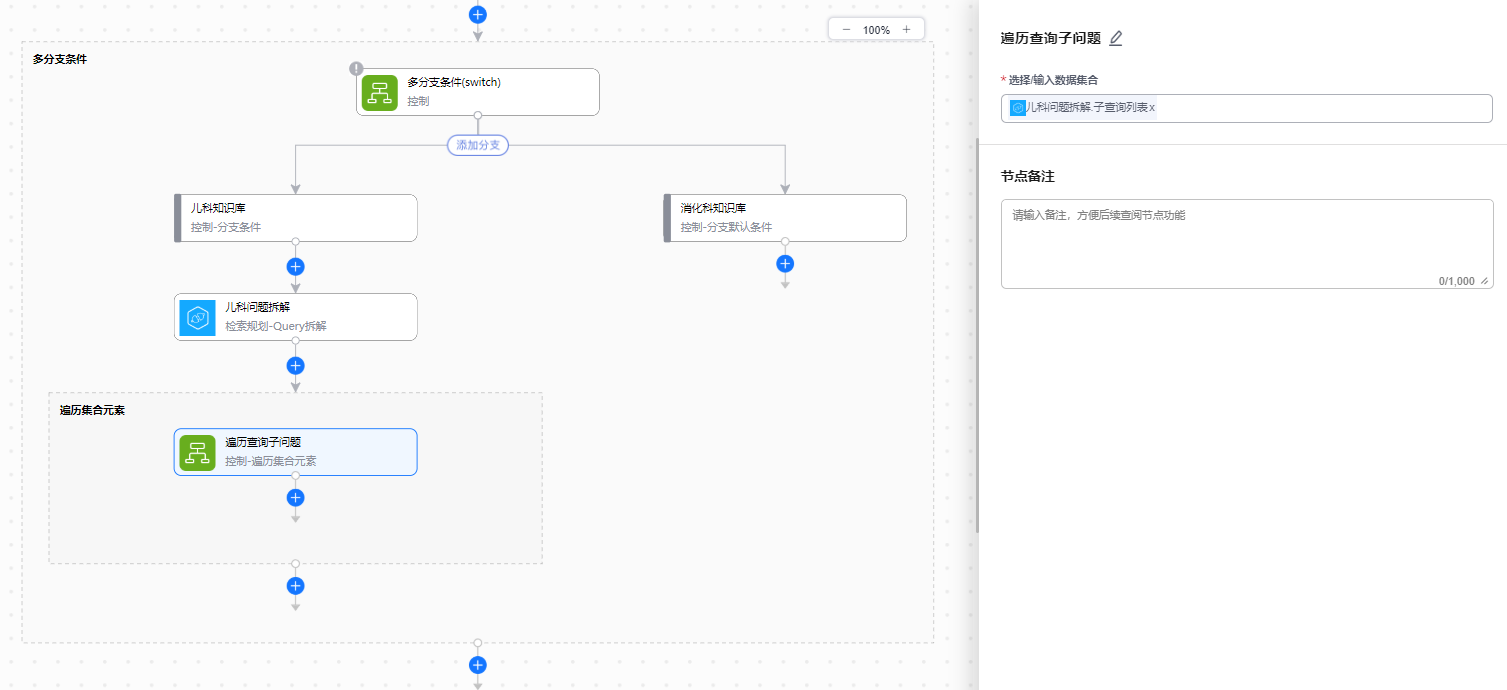
Task: Click 添加分支 to add a branch
Action: (478, 145)
